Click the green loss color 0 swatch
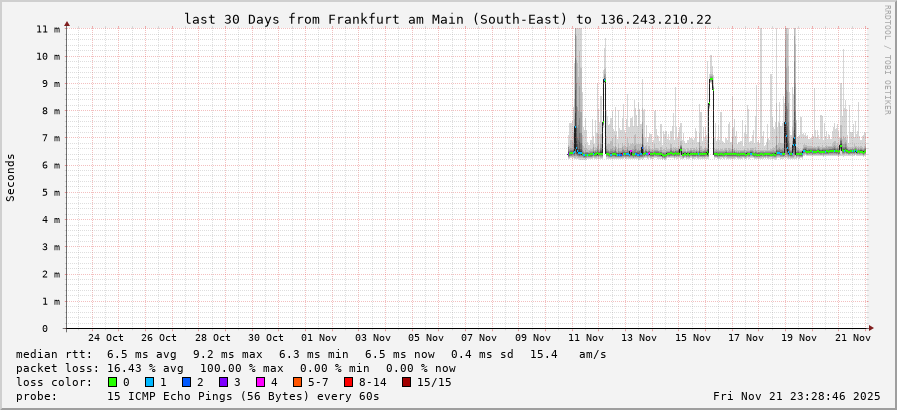 113,382
